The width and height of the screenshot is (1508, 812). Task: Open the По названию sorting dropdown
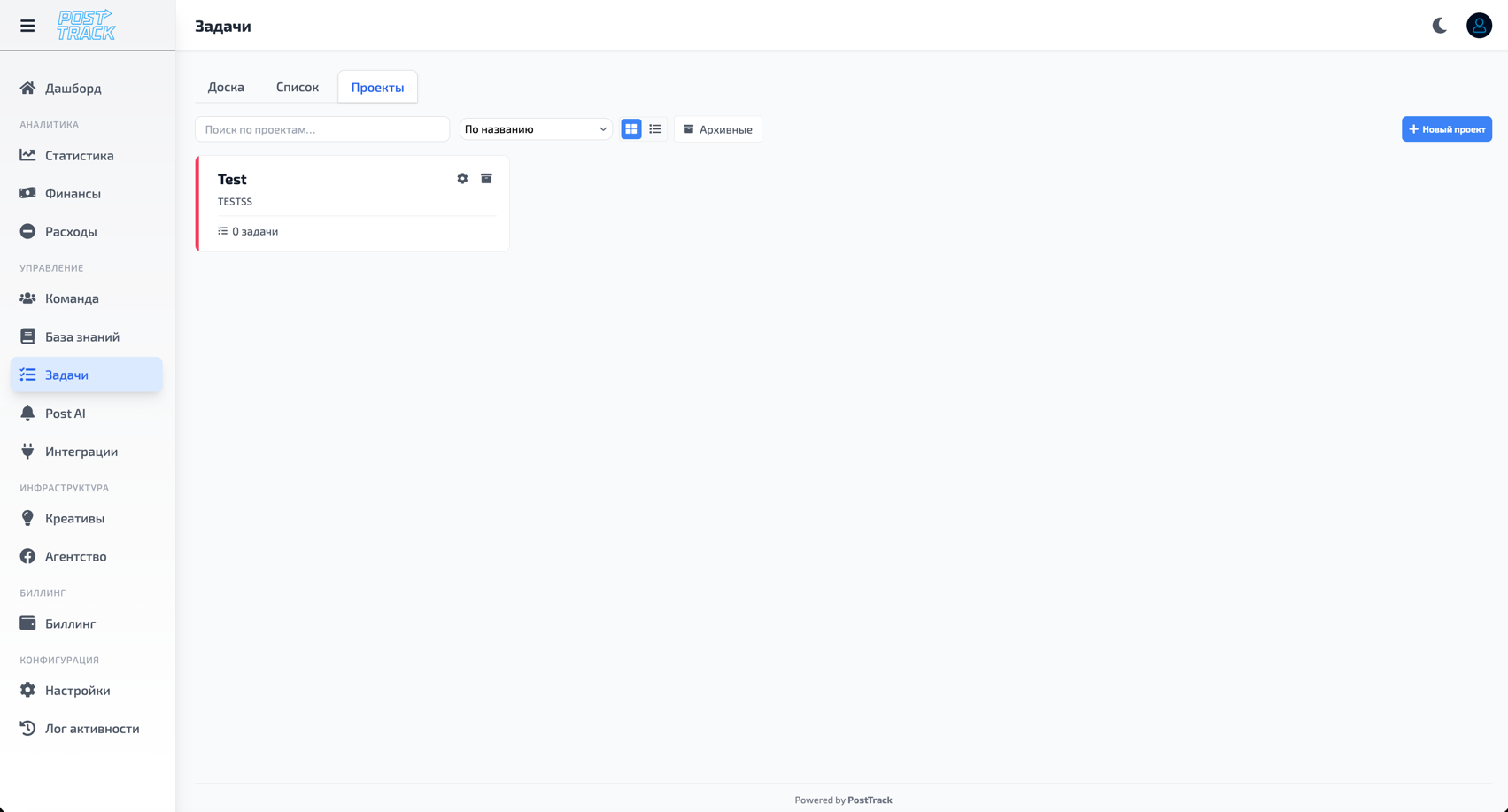click(x=535, y=128)
